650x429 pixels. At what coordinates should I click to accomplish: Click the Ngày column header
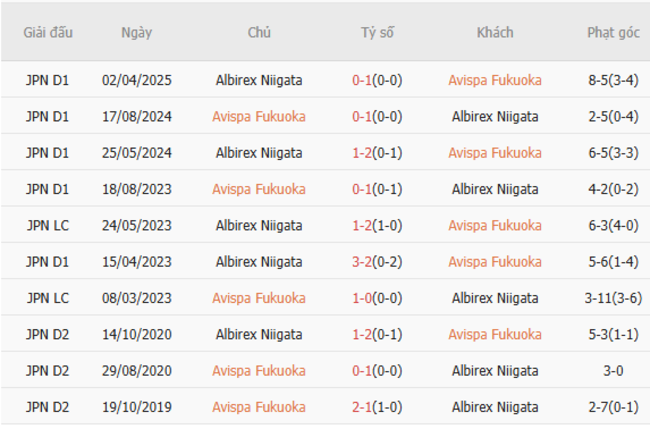(136, 33)
